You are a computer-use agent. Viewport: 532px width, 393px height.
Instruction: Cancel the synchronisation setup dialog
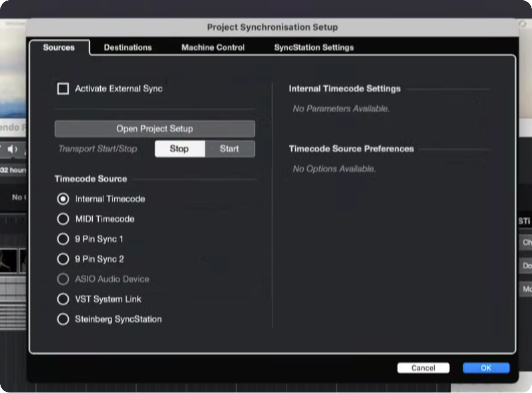(x=423, y=368)
